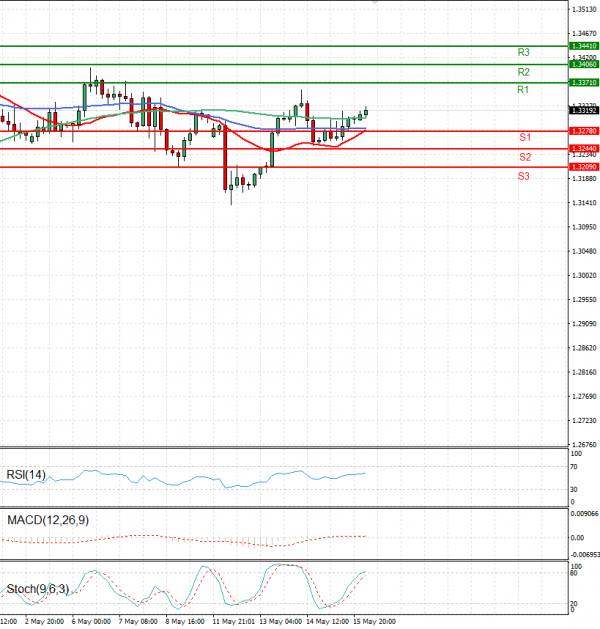Click the 1.30950 price axis value

584,227
